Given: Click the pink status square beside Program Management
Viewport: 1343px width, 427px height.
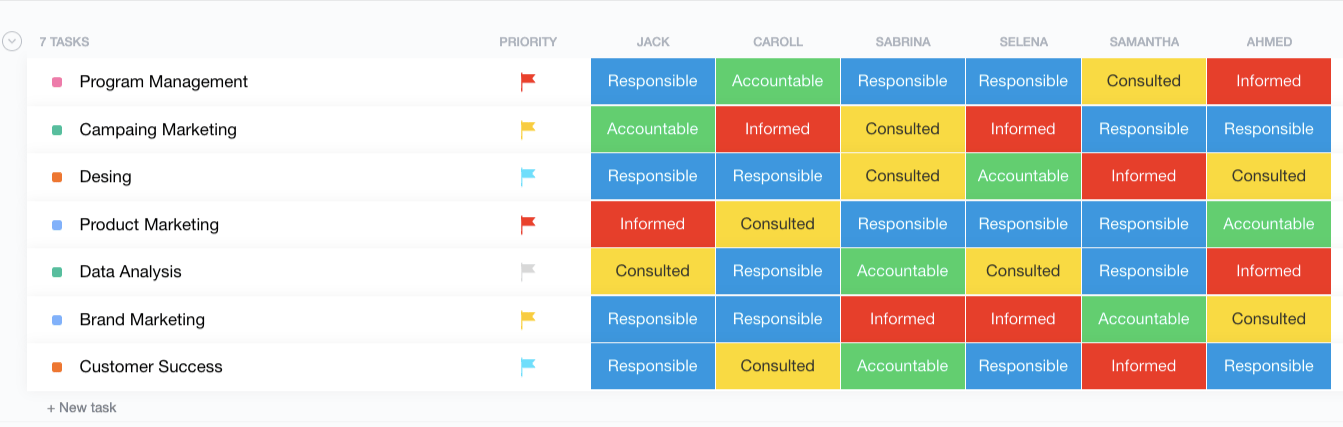Looking at the screenshot, I should [x=57, y=82].
